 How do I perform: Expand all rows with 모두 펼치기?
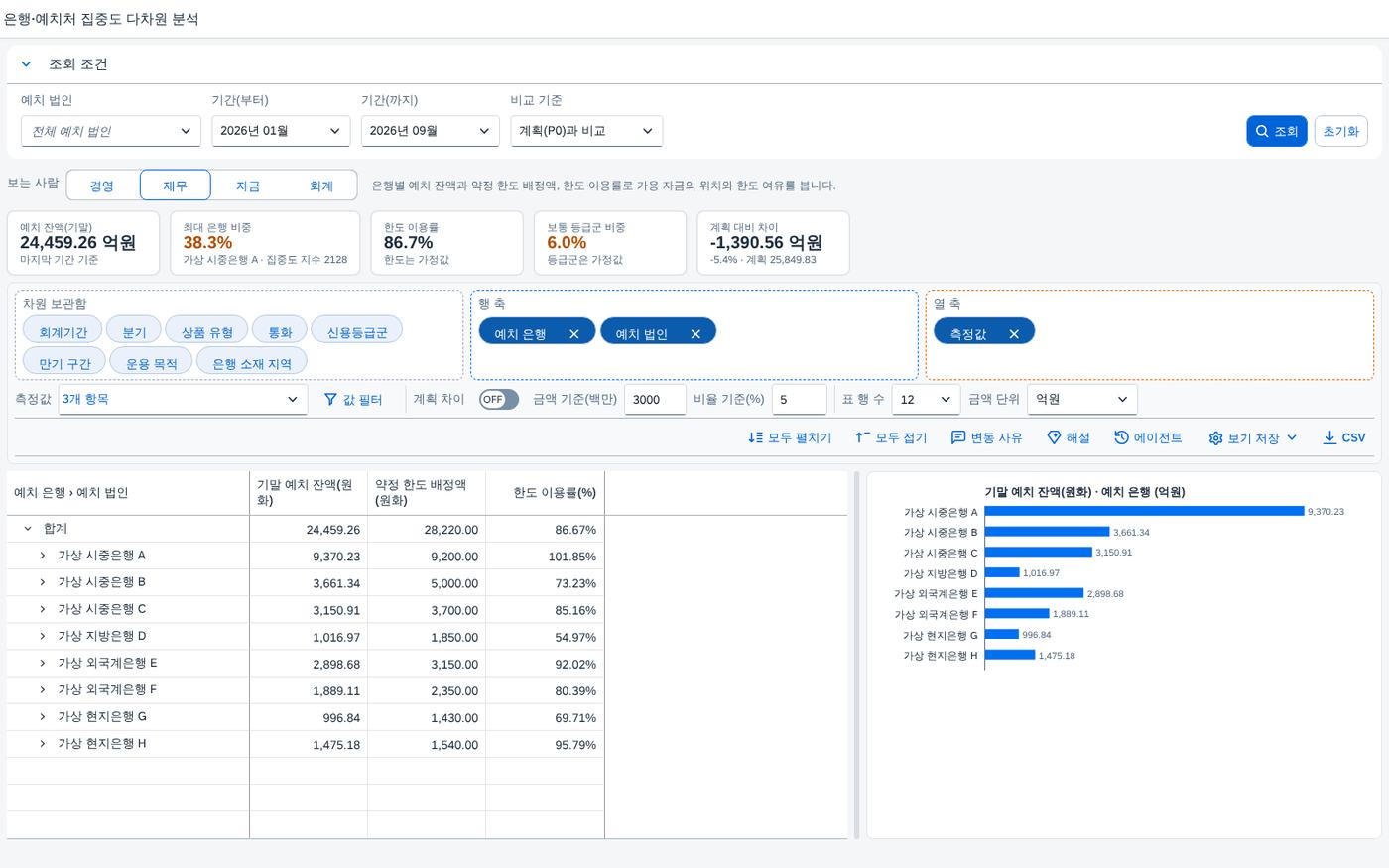point(790,437)
